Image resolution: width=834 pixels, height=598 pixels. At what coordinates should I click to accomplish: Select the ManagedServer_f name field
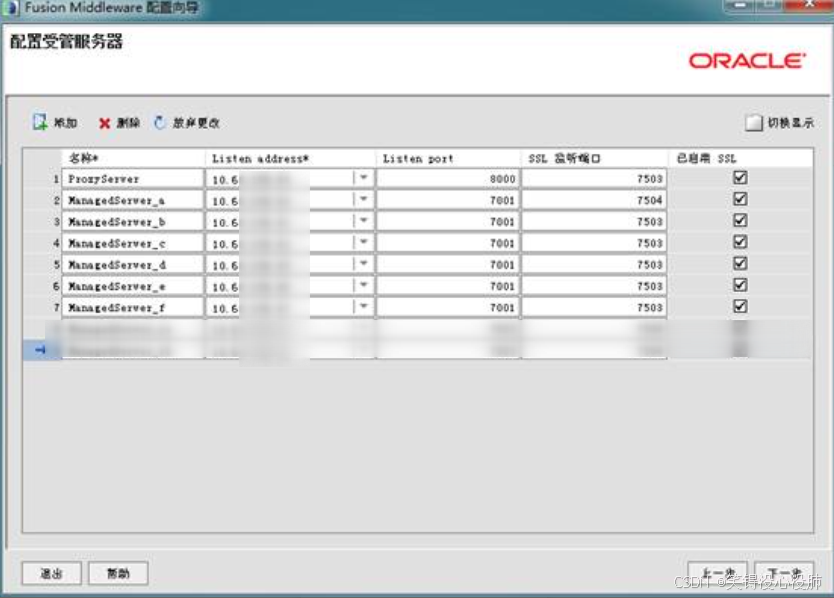click(x=133, y=308)
